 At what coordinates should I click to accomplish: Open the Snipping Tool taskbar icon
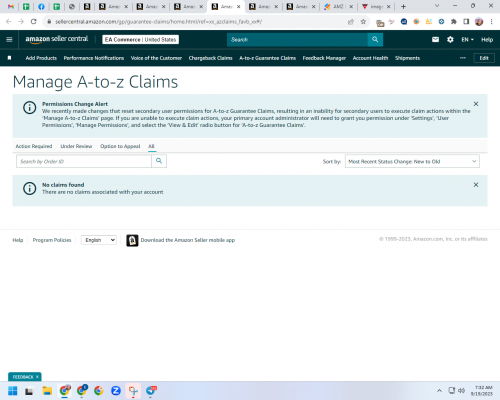133,390
